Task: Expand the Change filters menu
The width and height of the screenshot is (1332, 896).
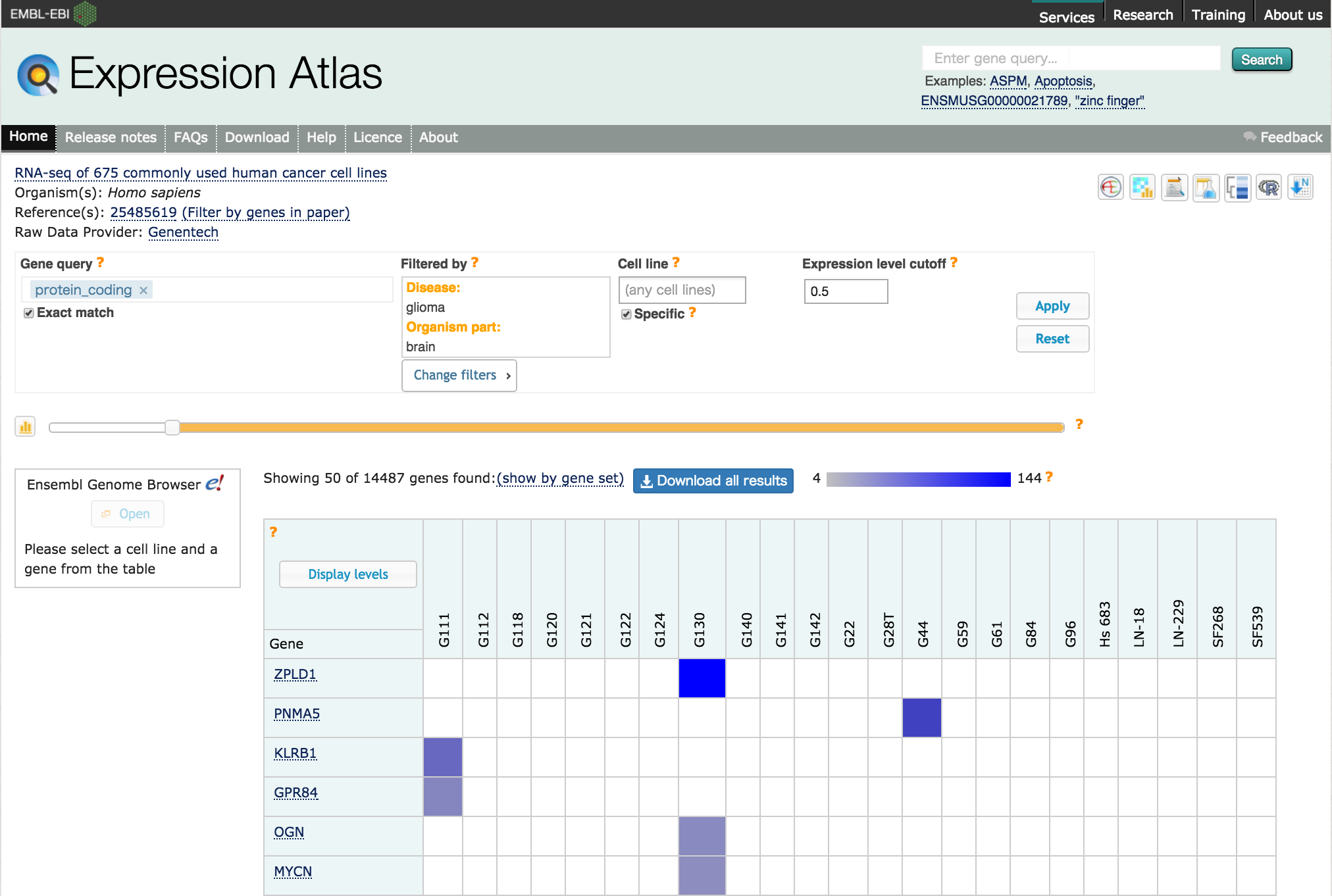Action: (x=459, y=375)
